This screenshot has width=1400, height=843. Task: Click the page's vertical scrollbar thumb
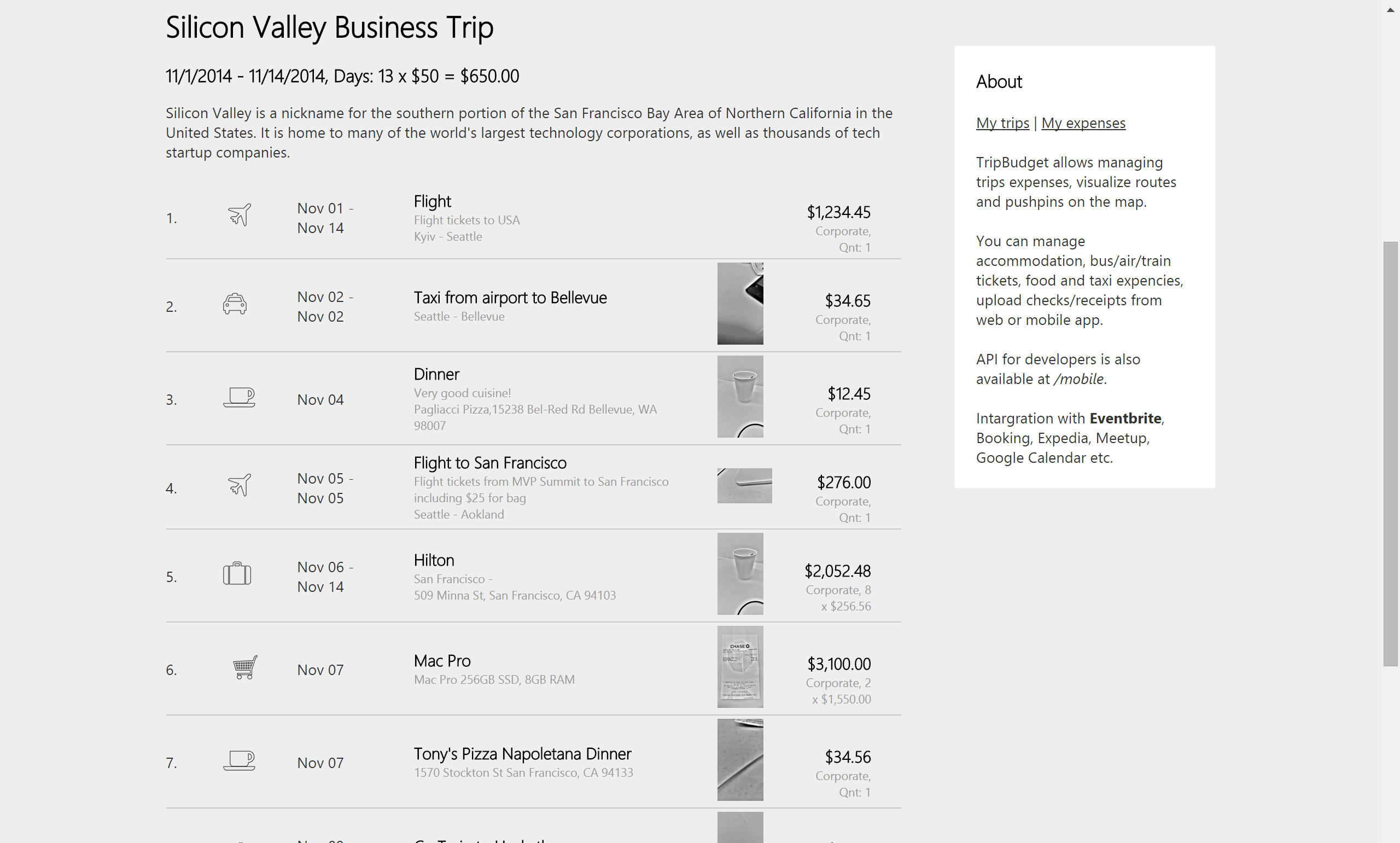[1390, 454]
